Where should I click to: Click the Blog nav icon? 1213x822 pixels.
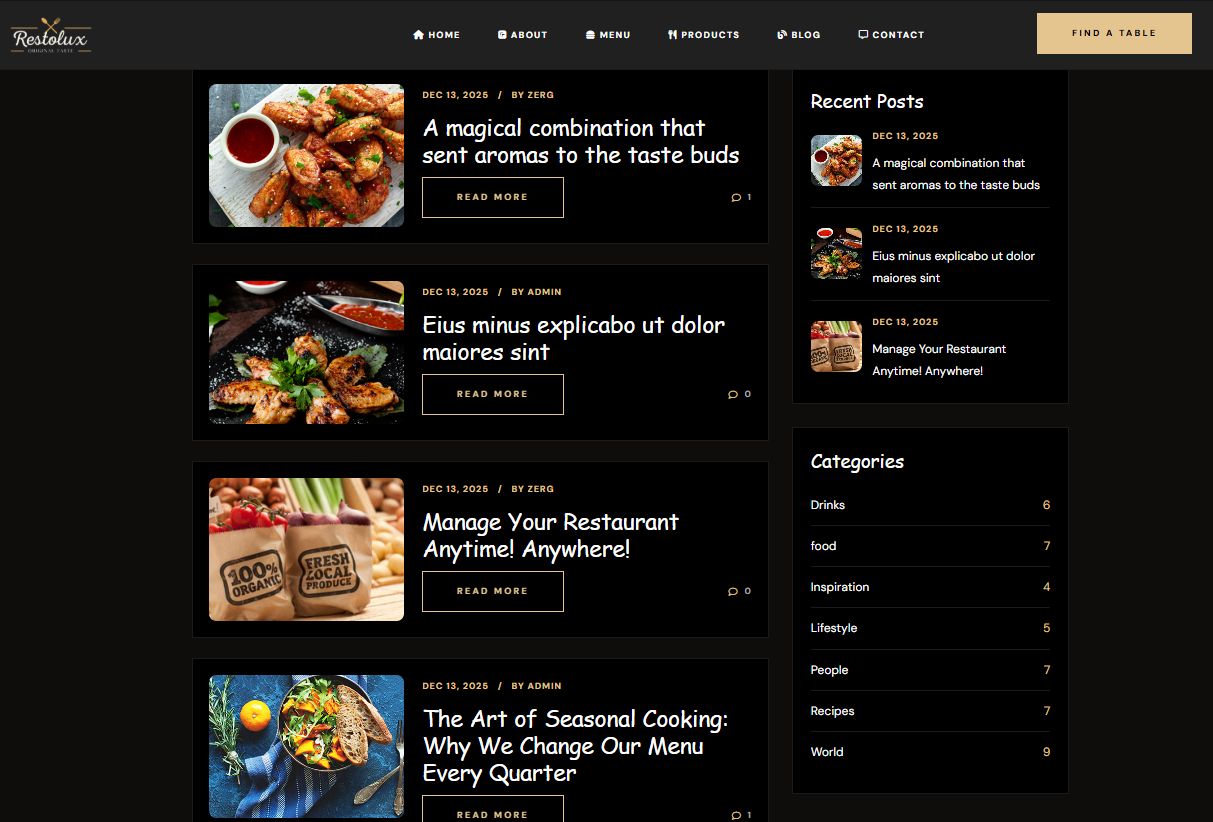[x=782, y=35]
